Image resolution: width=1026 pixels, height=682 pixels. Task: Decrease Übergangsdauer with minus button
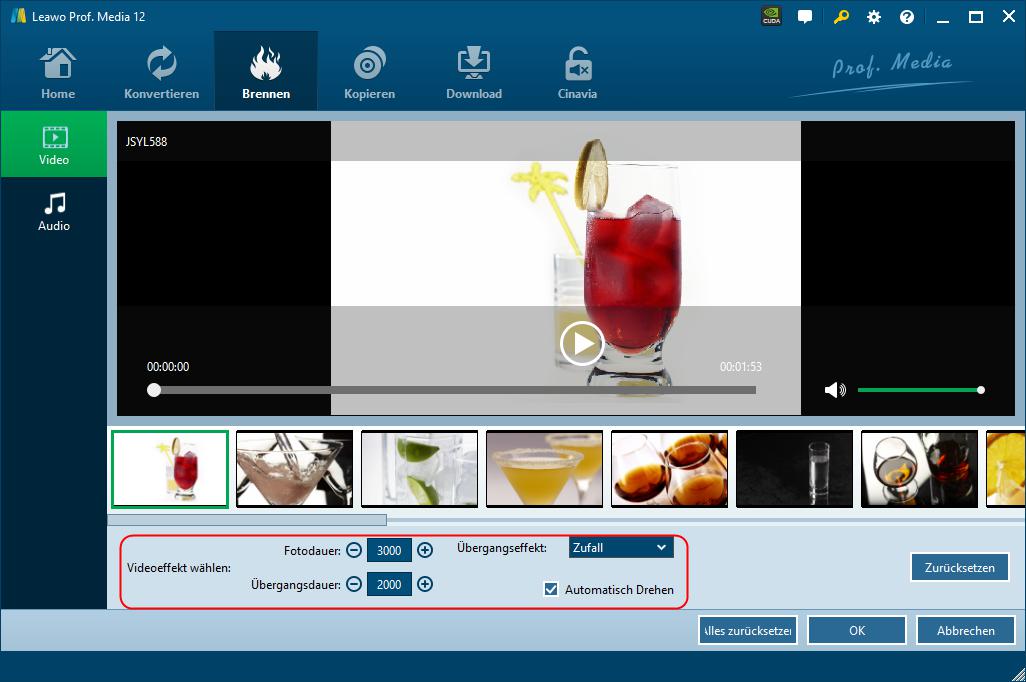[x=354, y=584]
